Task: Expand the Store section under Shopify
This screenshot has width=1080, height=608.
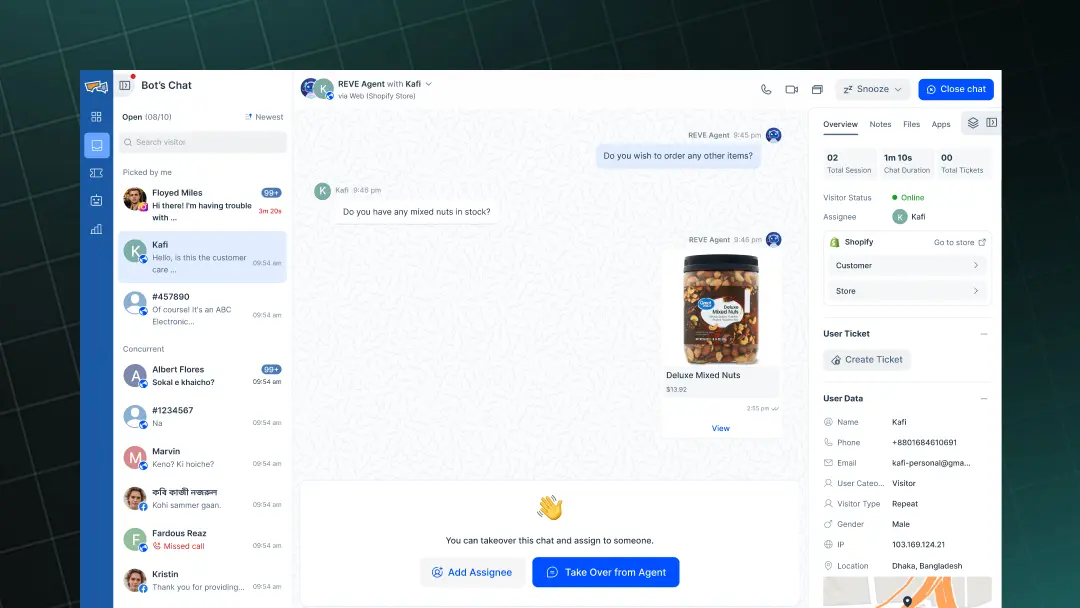Action: [x=906, y=291]
